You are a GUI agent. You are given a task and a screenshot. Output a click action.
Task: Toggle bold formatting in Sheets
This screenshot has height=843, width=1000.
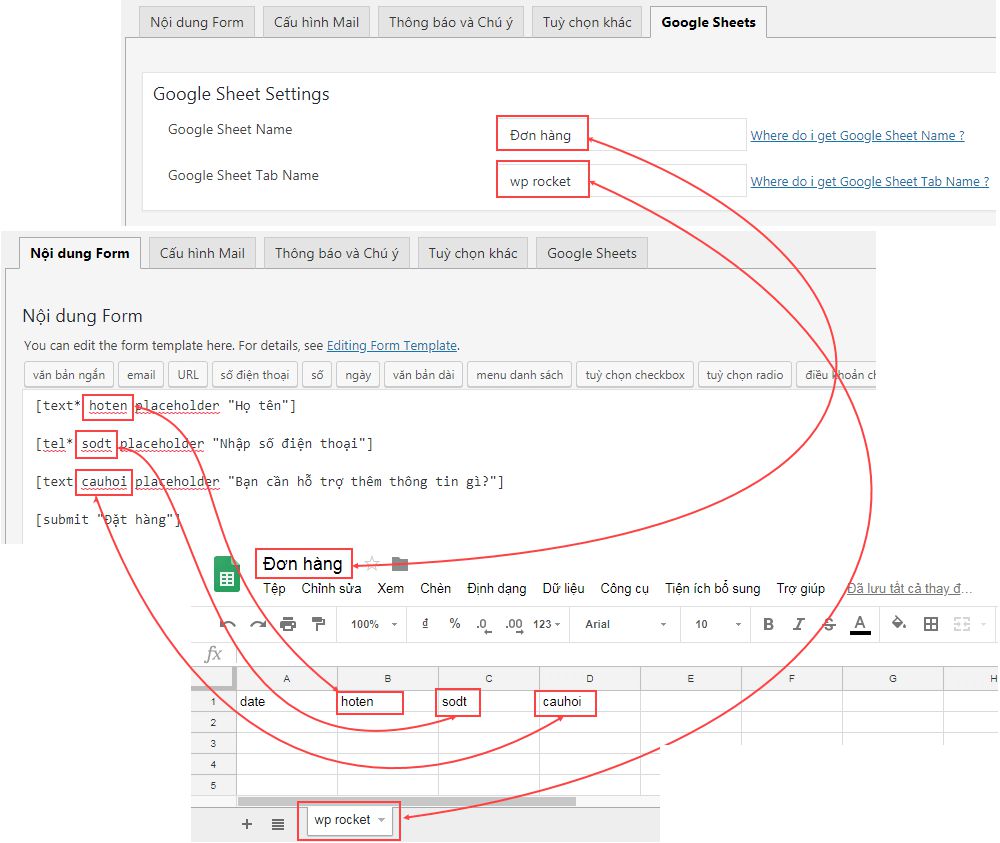coord(768,624)
